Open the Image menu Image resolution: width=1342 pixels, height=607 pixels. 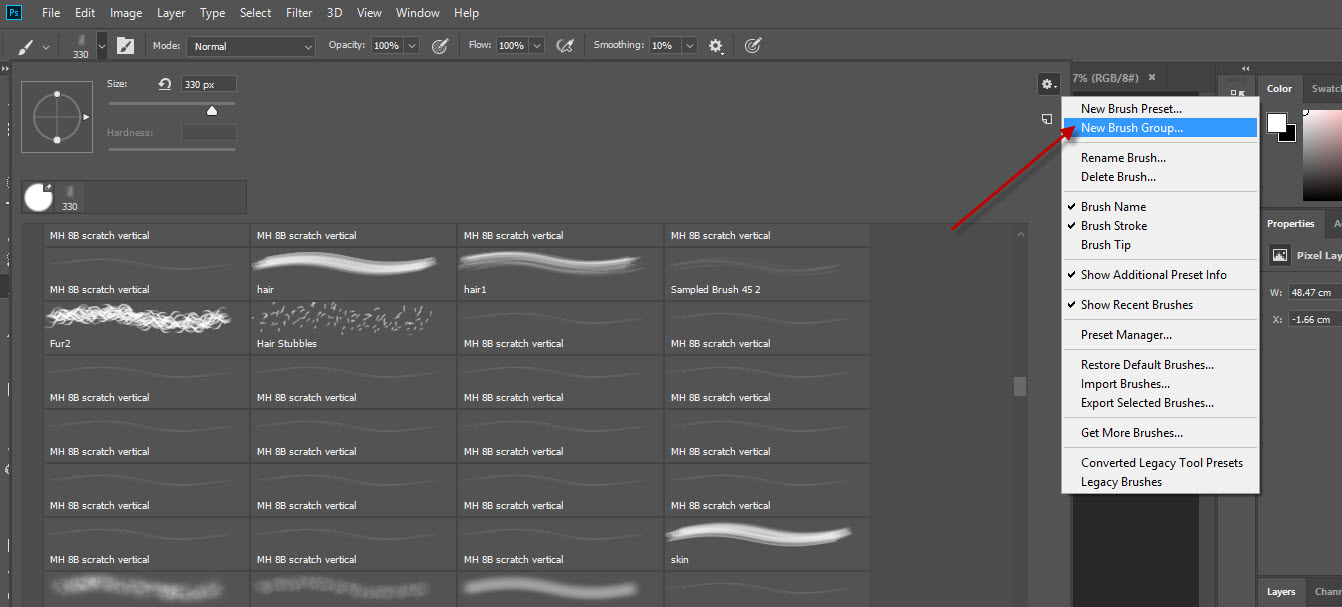(x=126, y=13)
